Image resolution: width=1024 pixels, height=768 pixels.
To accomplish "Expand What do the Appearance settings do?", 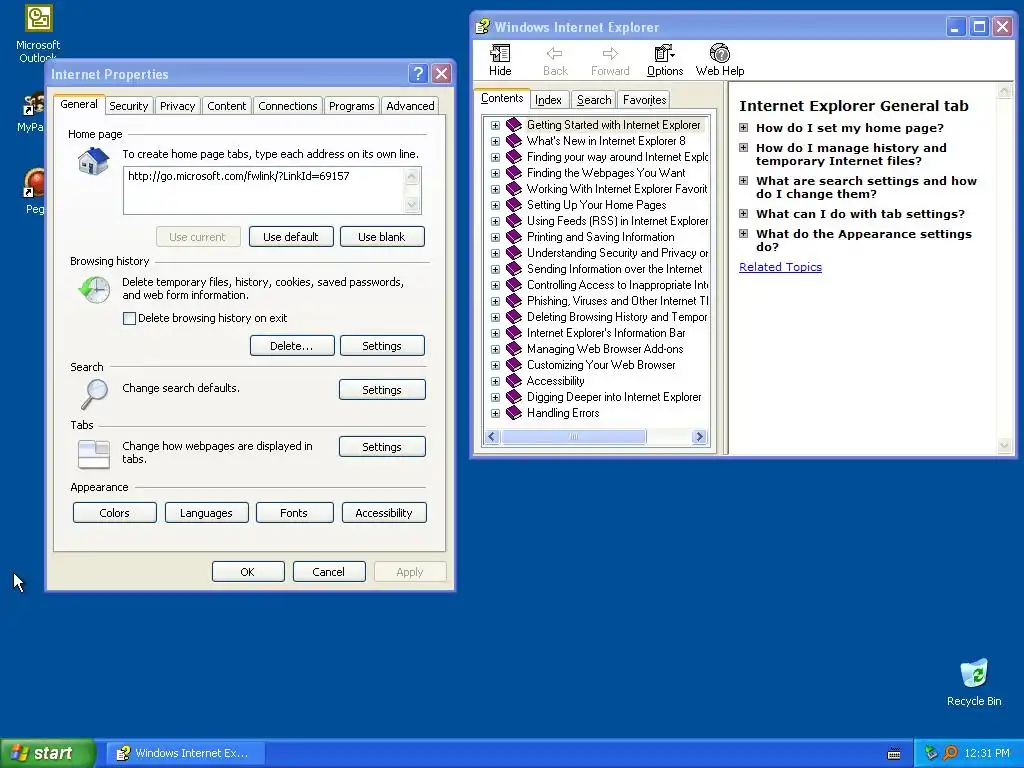I will (743, 234).
